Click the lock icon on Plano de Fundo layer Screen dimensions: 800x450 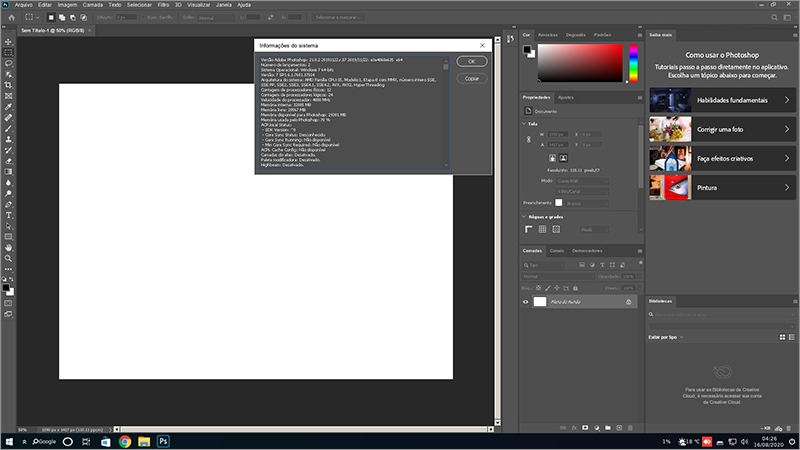[x=628, y=301]
